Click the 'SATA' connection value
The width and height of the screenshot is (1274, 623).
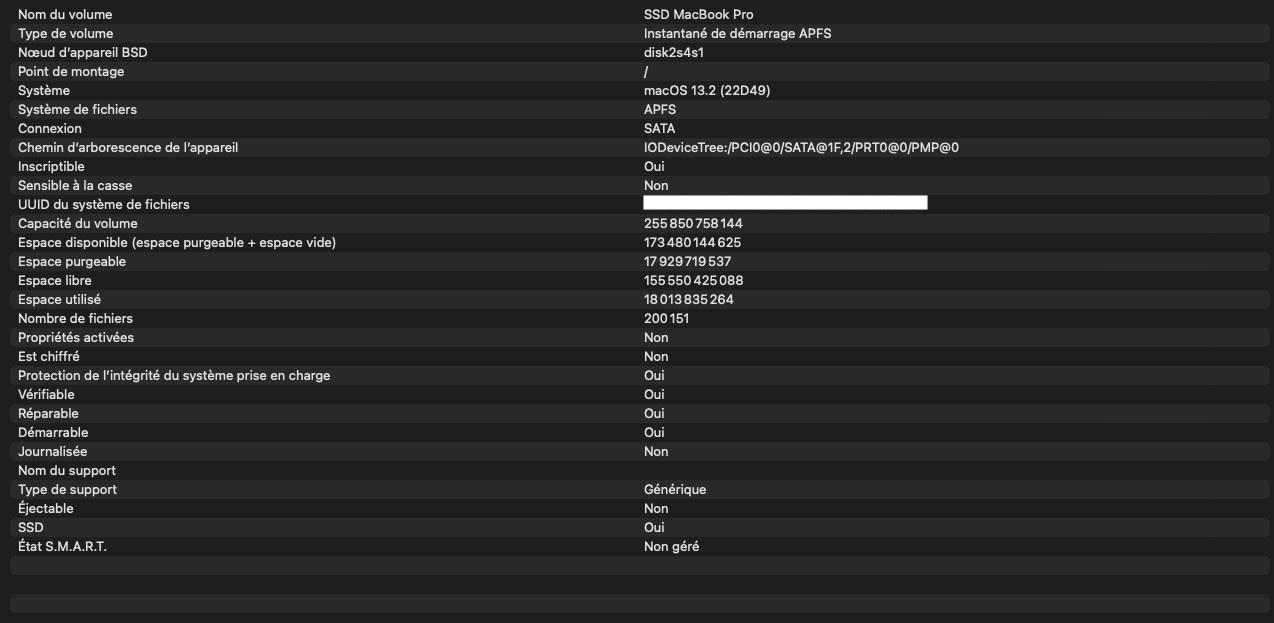[660, 129]
